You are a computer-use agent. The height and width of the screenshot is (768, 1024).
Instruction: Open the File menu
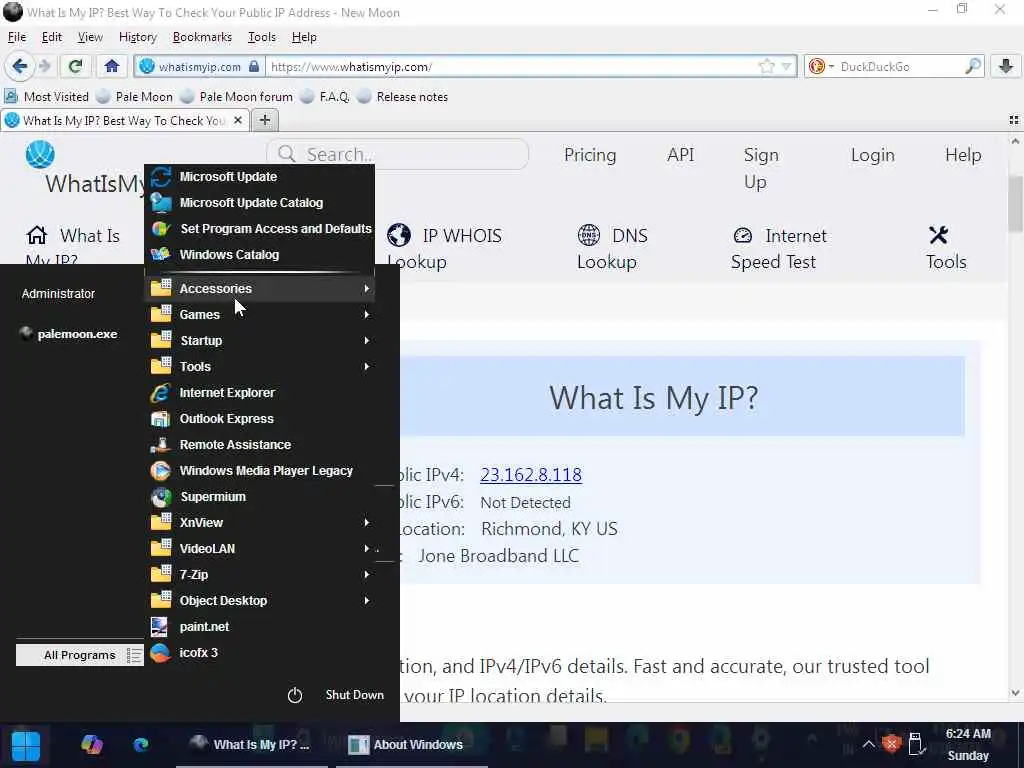16,37
